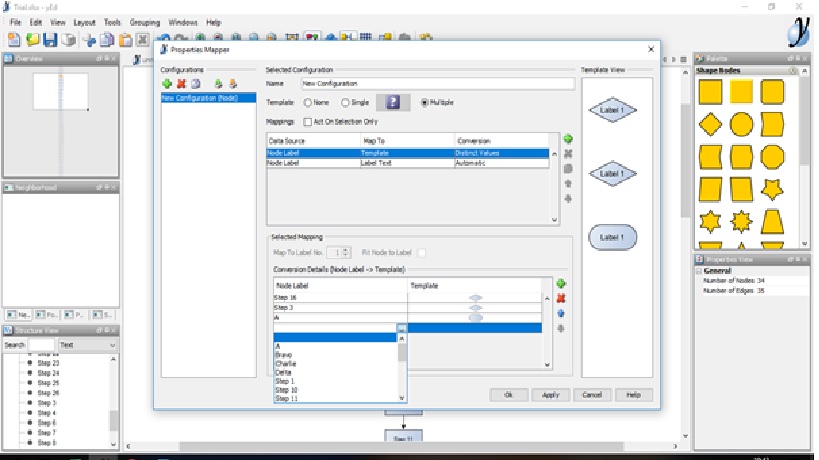Add a new configuration with green plus
The image size is (819, 460).
[167, 84]
